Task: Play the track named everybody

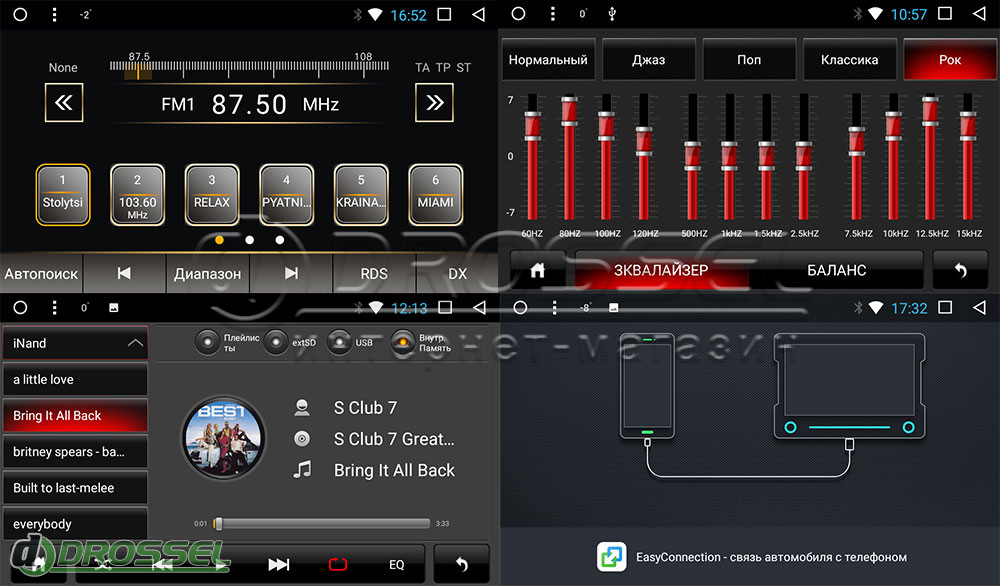Action: 74,524
